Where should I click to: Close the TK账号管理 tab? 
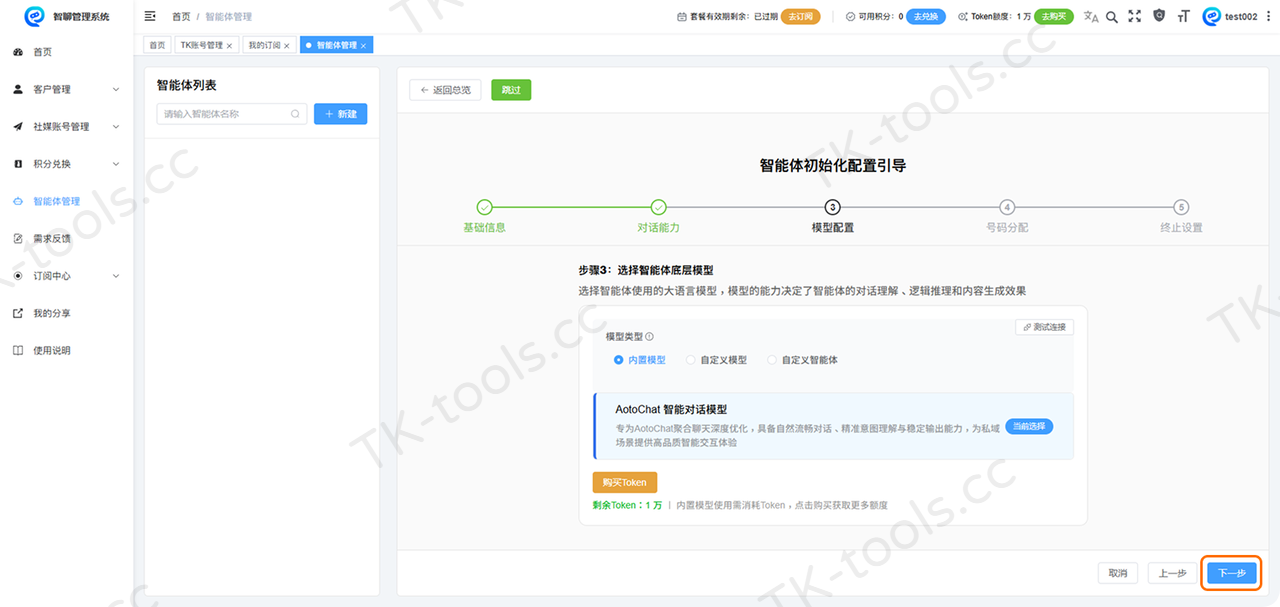coord(229,46)
